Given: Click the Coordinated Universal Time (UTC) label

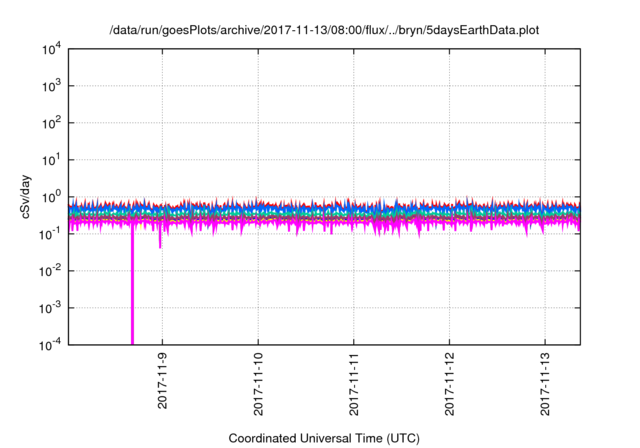Looking at the screenshot, I should 324,438.
